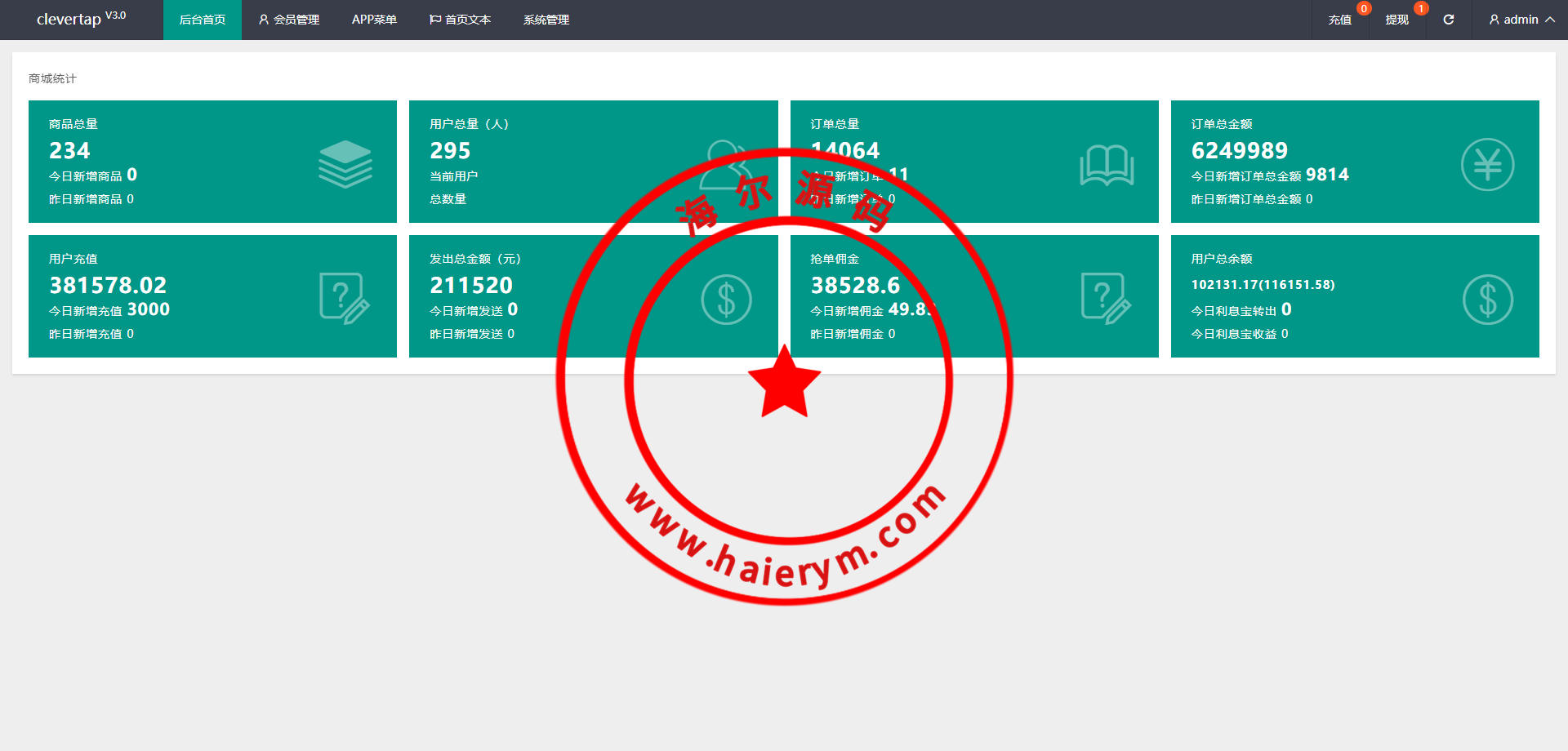Click the yen circle icon in 订单总金额 card

coord(1487,164)
